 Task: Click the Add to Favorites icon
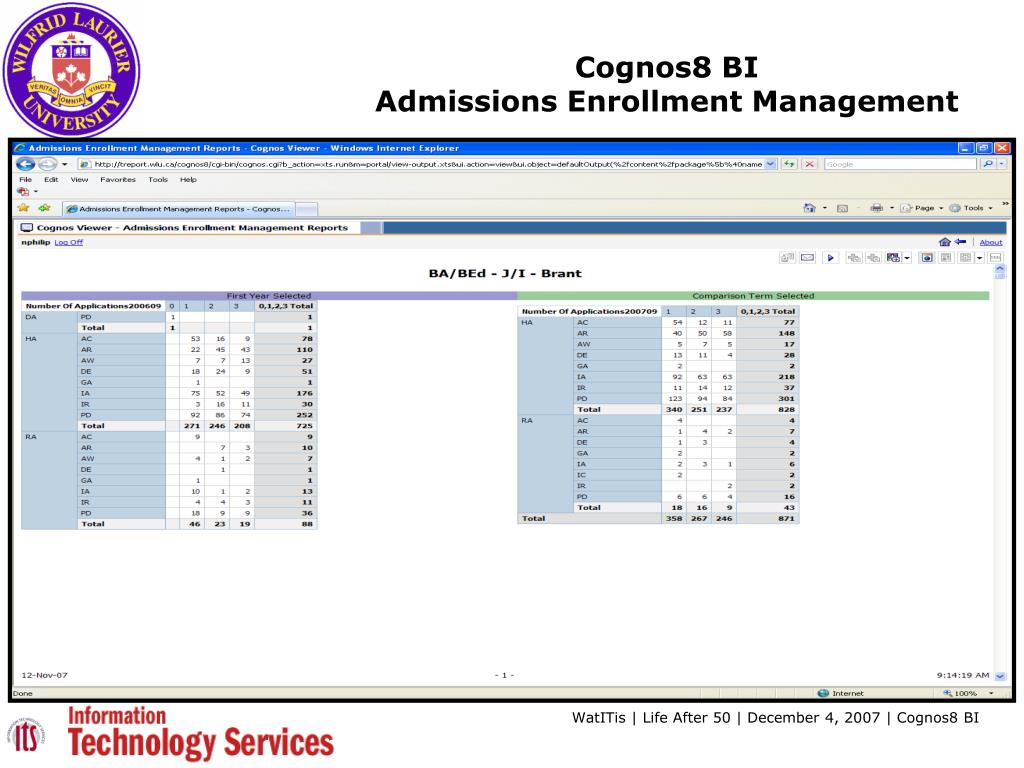click(x=44, y=208)
